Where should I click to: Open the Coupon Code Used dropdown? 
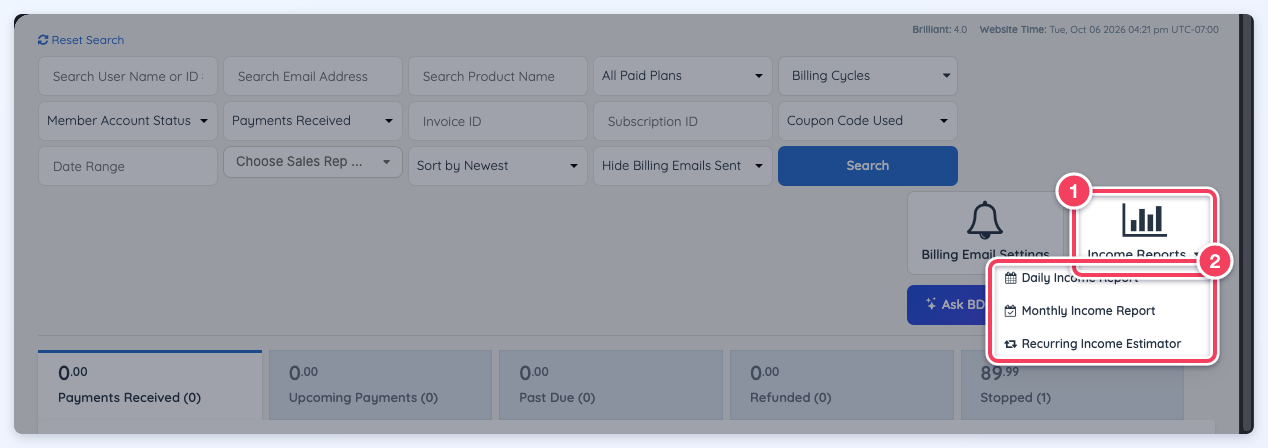pos(867,120)
